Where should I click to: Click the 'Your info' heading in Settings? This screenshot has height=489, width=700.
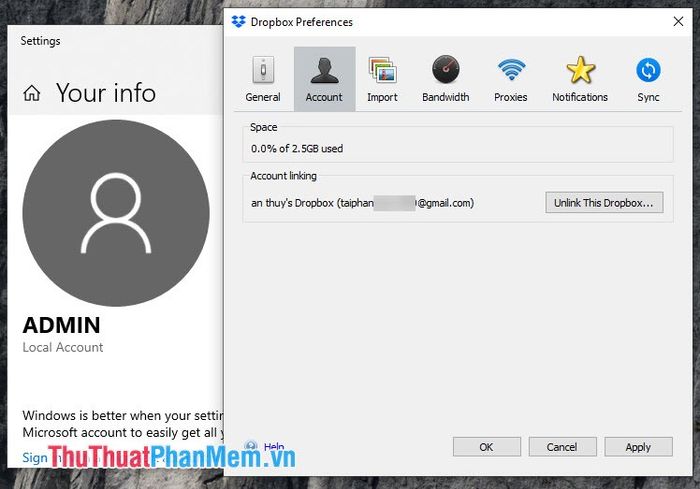click(x=106, y=93)
